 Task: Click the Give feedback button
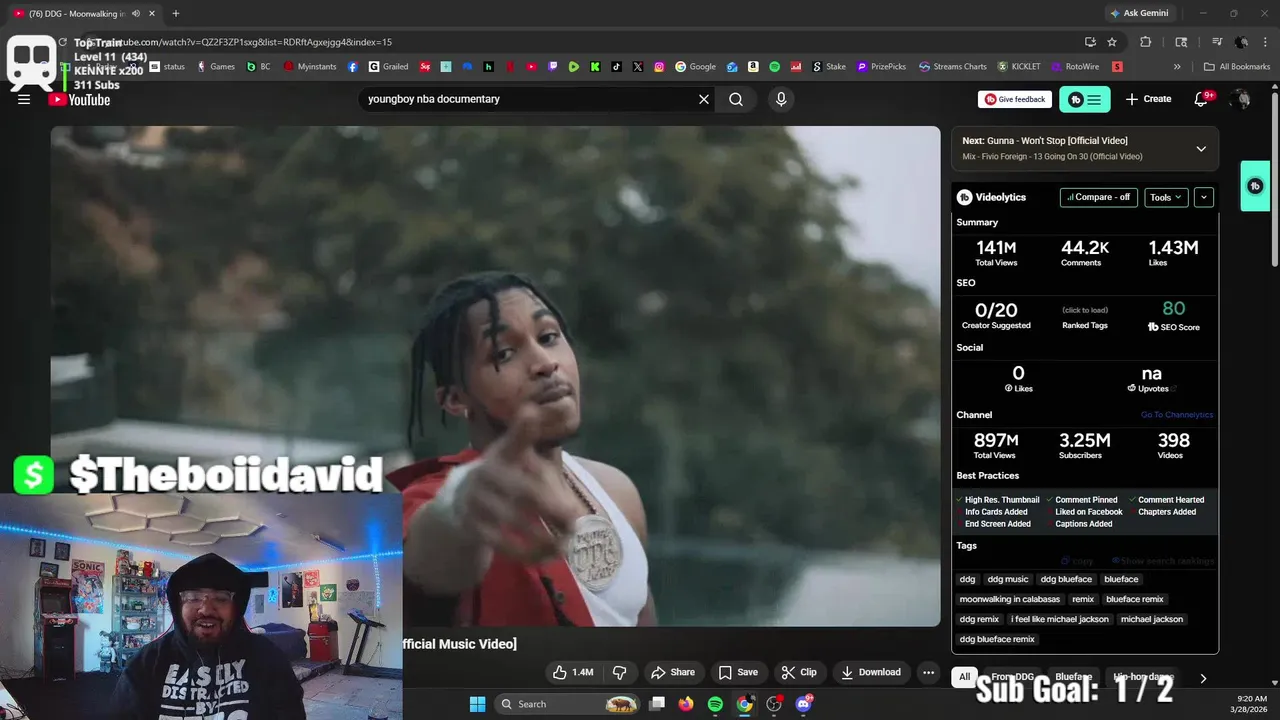1015,99
